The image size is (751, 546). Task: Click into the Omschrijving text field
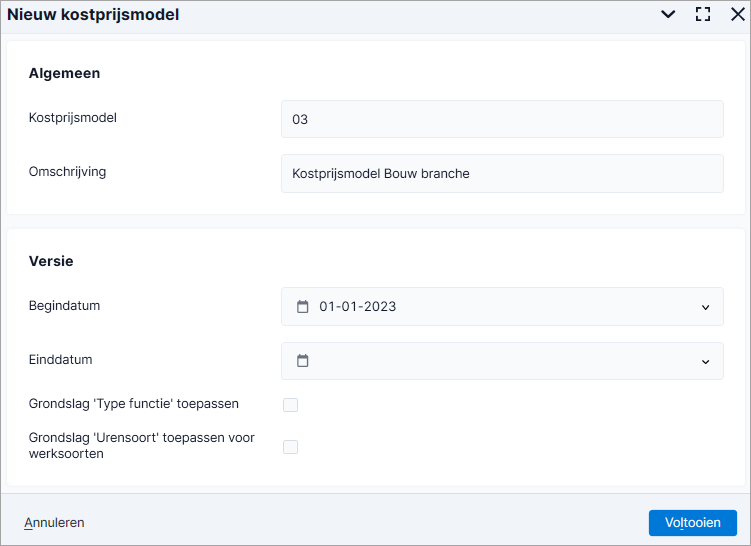click(502, 173)
